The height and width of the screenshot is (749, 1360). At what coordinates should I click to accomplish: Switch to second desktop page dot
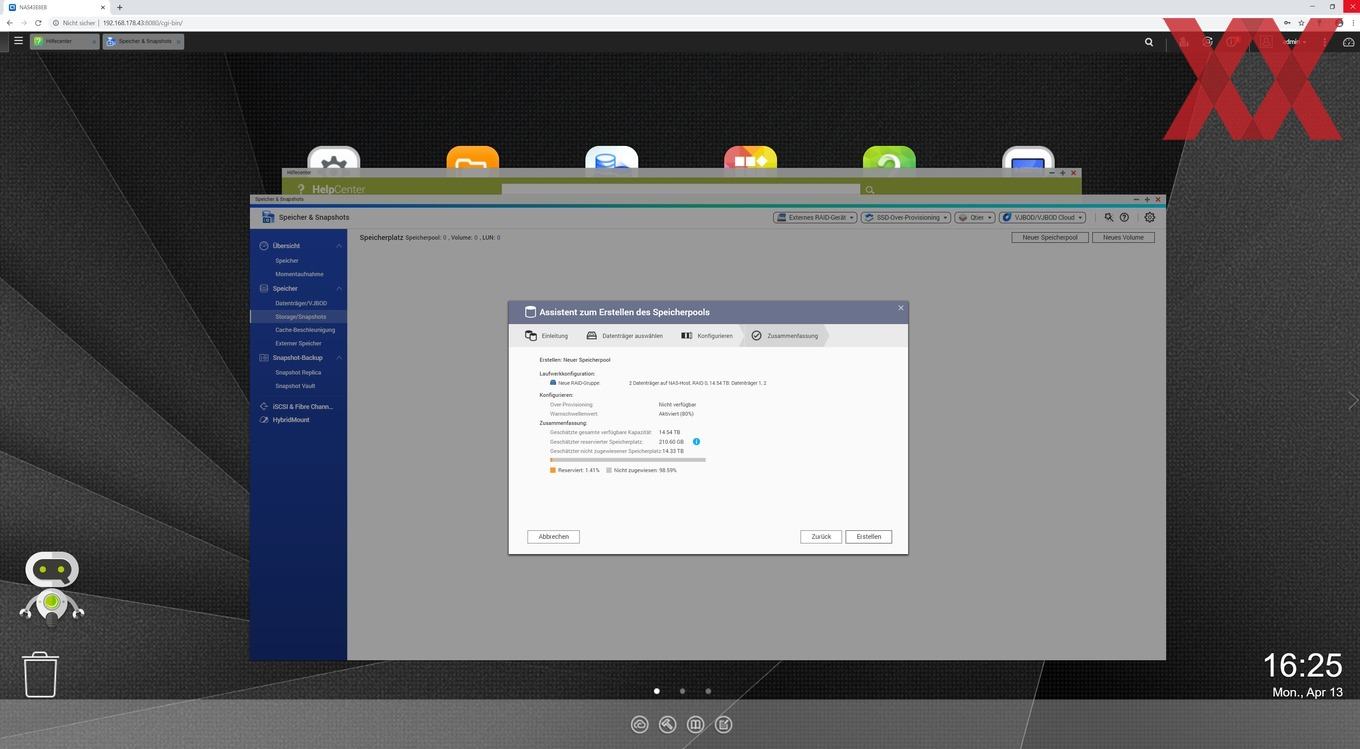tap(682, 691)
